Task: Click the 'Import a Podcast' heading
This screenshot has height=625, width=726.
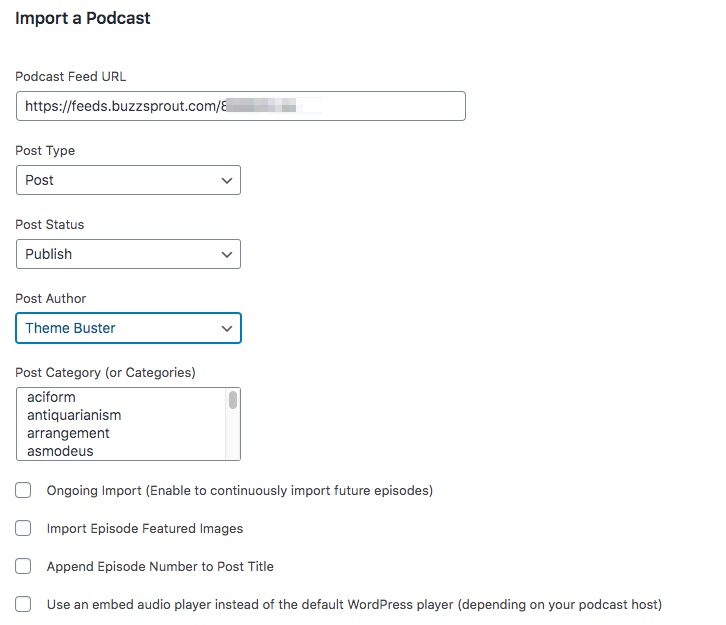Action: (x=83, y=18)
